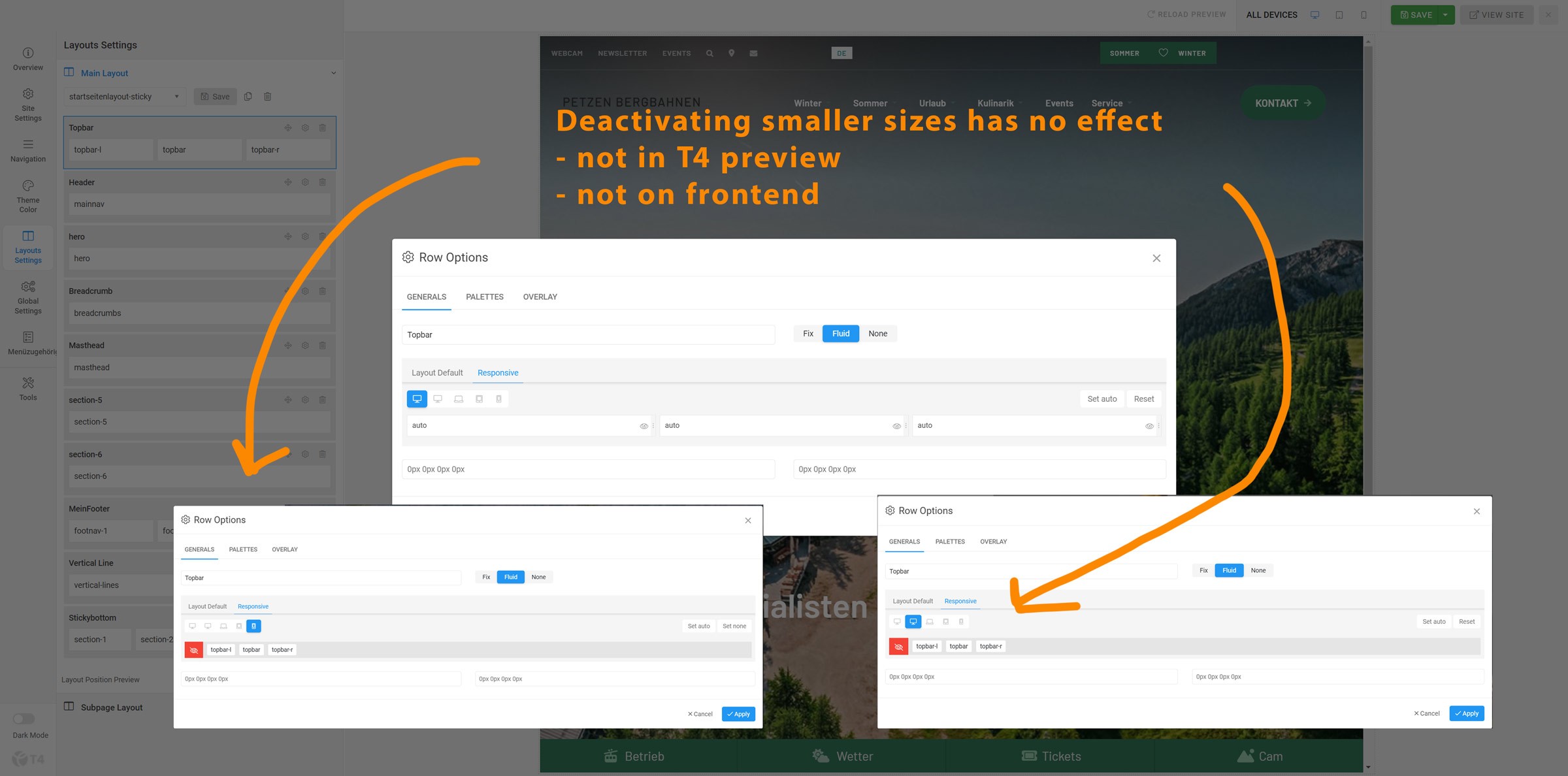
Task: Open Theme Color settings in sidebar
Action: (27, 196)
